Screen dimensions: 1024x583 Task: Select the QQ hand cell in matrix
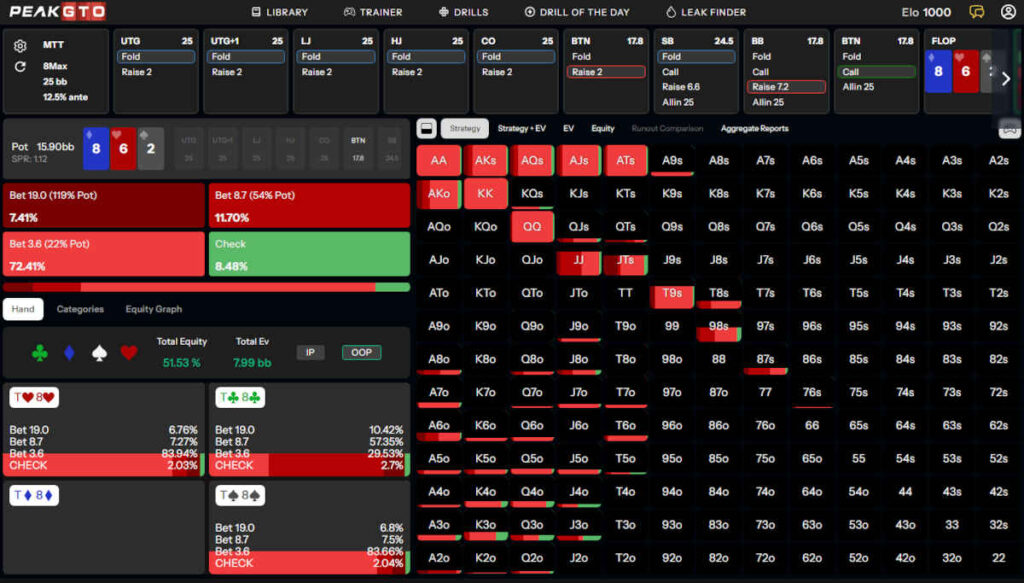point(532,226)
